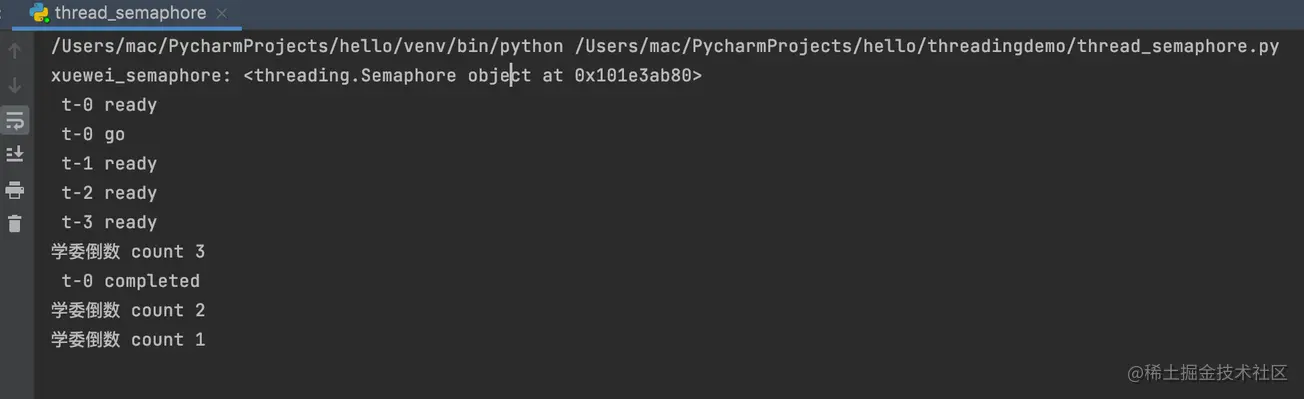Click the up arrow stack trace icon
This screenshot has height=399, width=1304.
tap(15, 50)
